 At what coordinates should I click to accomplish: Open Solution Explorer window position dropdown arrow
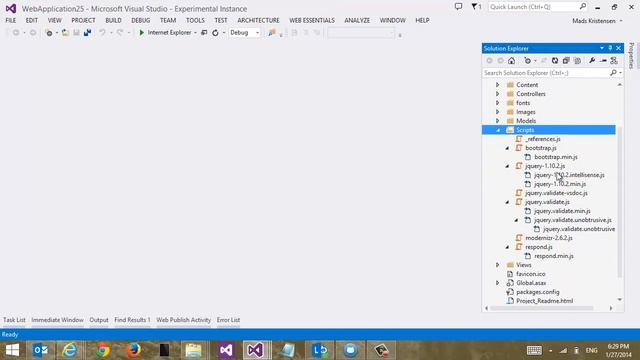click(602, 48)
